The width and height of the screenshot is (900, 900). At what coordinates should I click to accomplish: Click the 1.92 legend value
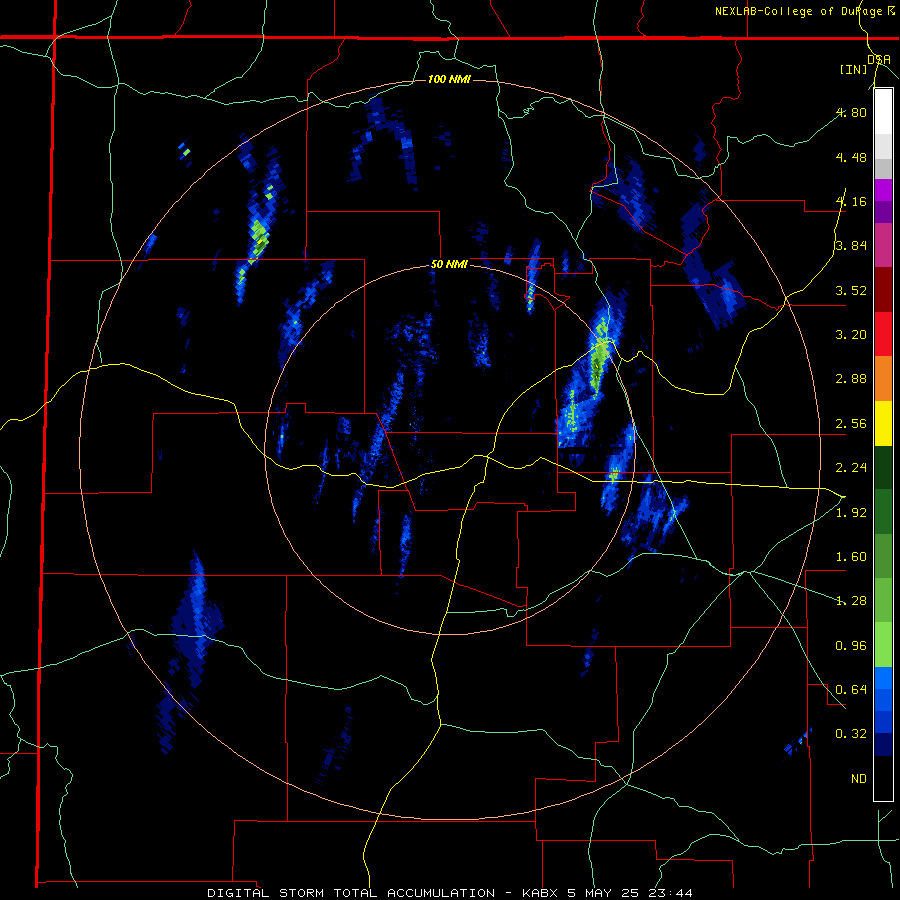pos(851,513)
